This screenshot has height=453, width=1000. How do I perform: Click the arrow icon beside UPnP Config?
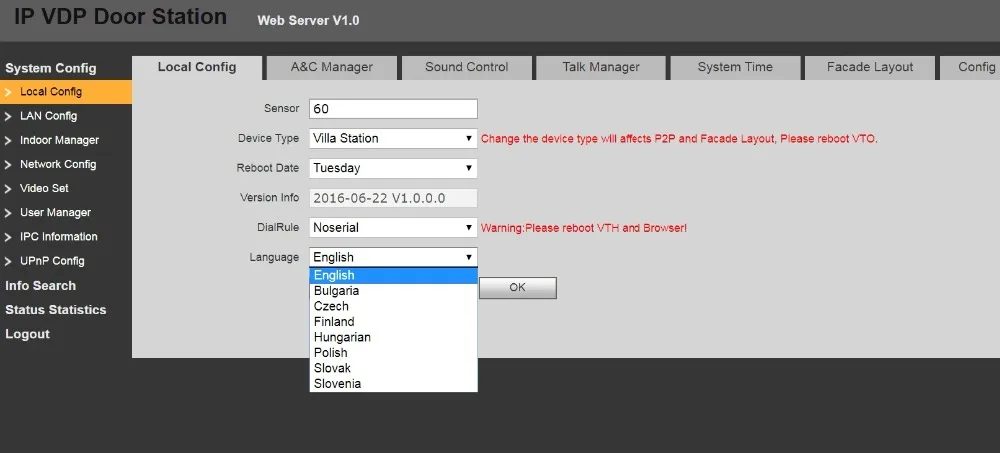tap(8, 262)
